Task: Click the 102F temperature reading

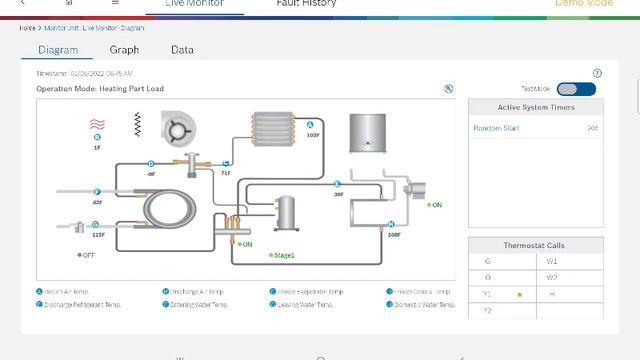Action: (313, 135)
